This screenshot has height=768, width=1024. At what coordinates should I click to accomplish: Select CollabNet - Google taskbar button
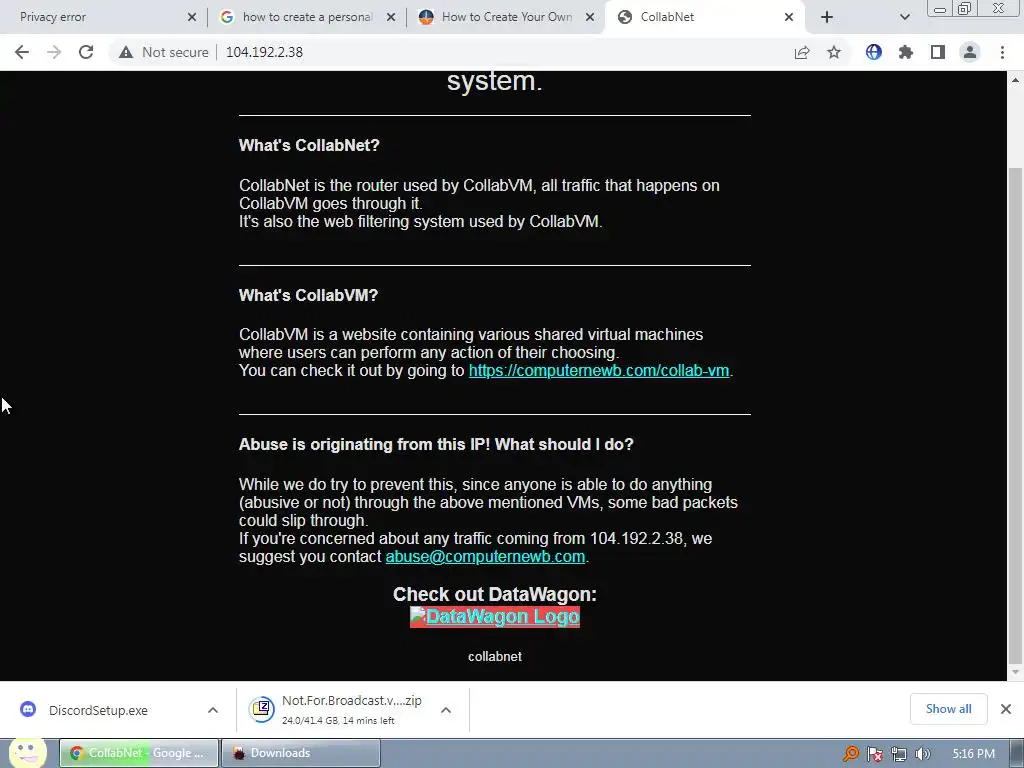(139, 753)
